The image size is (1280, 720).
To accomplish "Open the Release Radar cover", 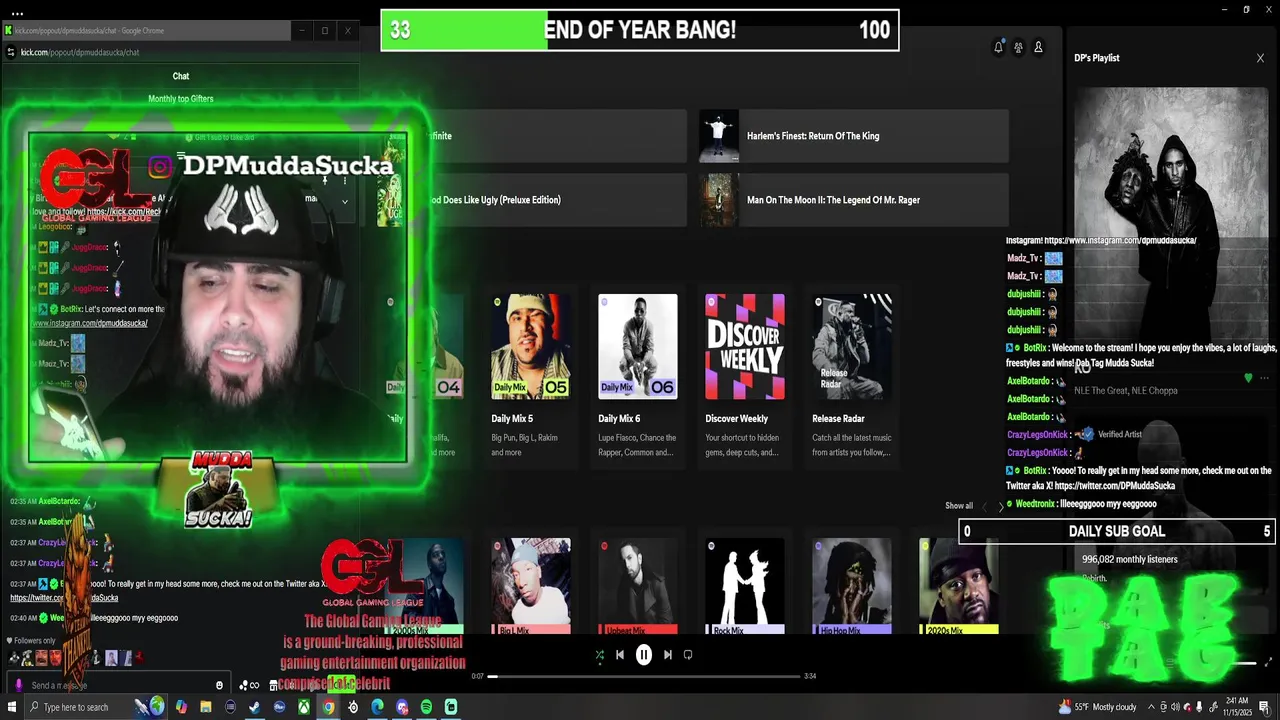I will click(852, 346).
